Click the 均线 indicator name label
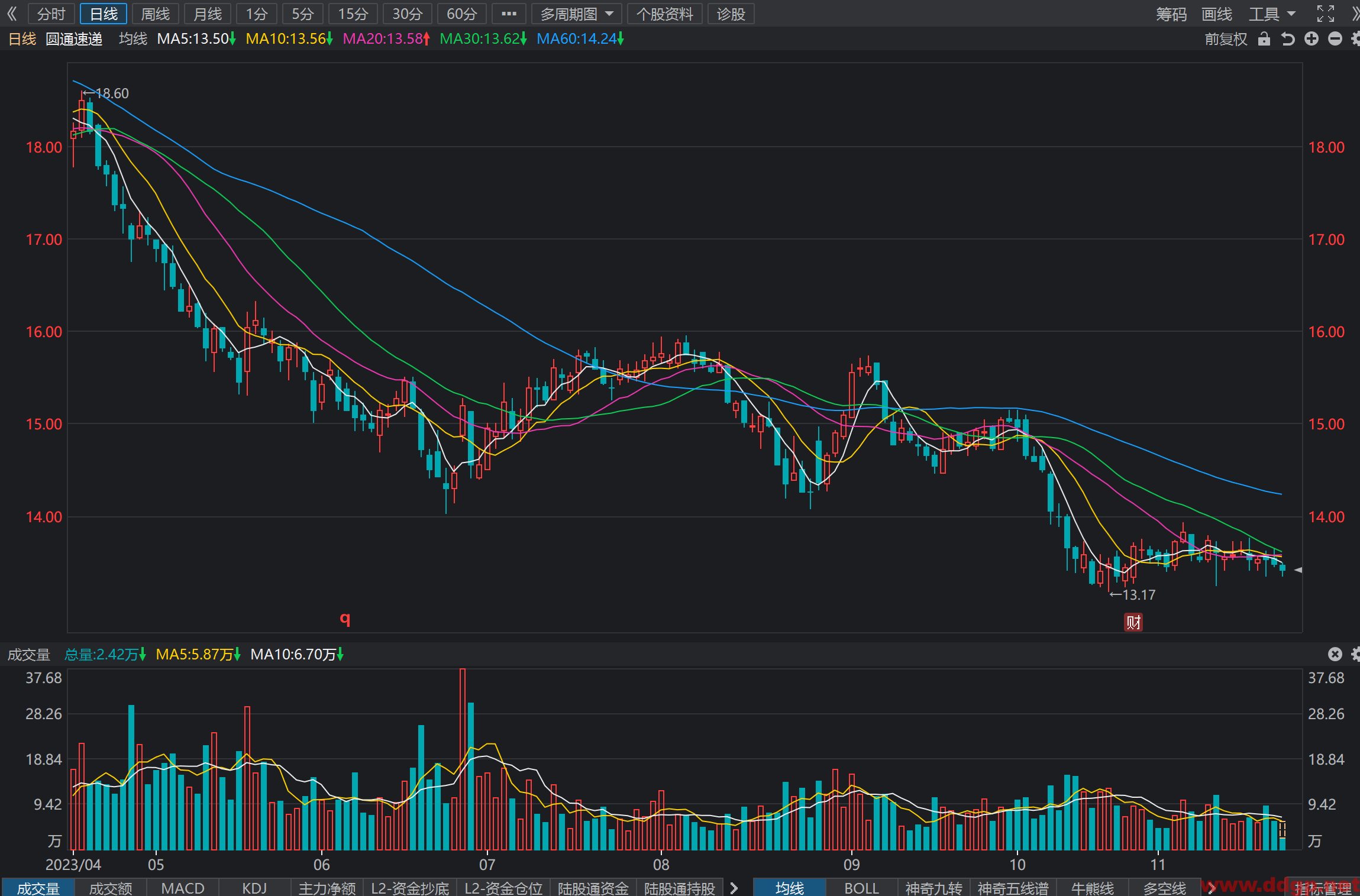 pos(133,39)
